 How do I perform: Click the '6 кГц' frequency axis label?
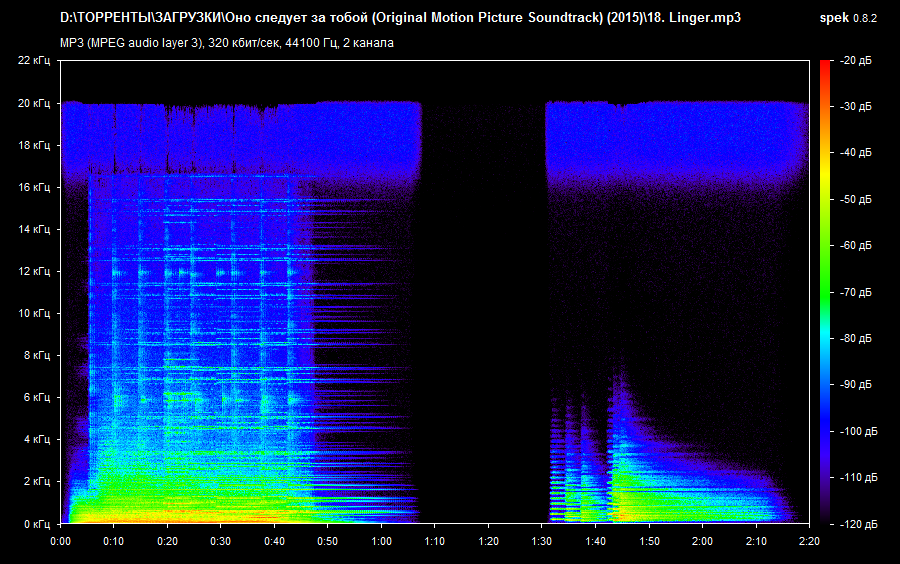[x=37, y=397]
